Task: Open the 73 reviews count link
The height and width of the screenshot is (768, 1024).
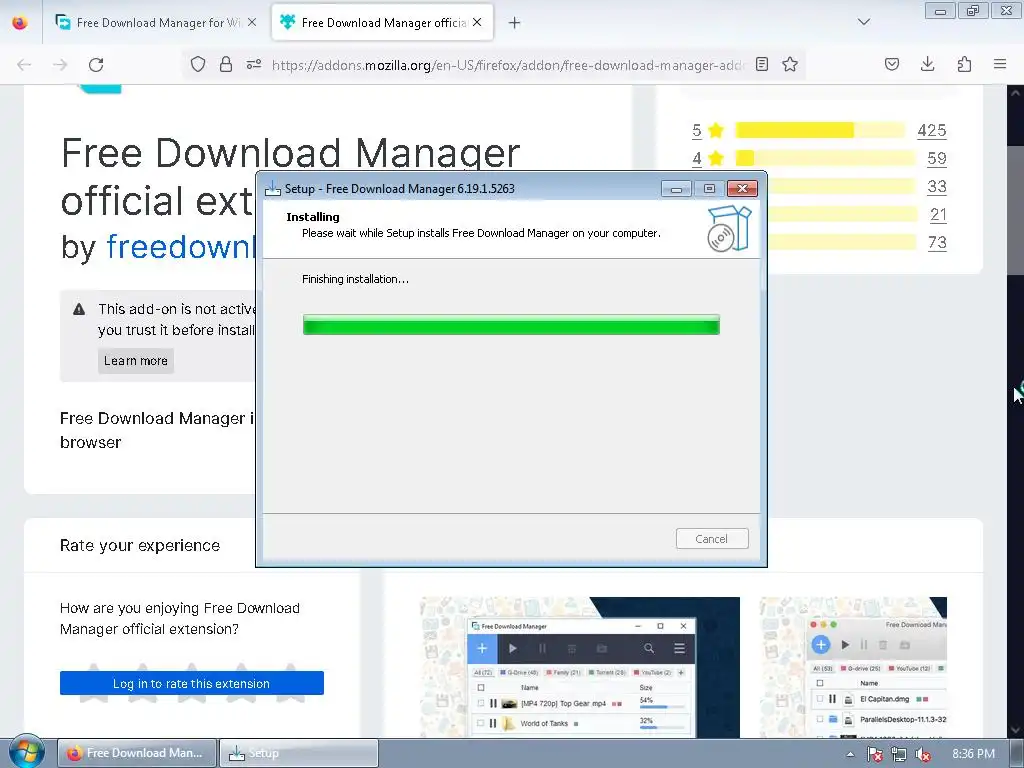Action: point(937,243)
